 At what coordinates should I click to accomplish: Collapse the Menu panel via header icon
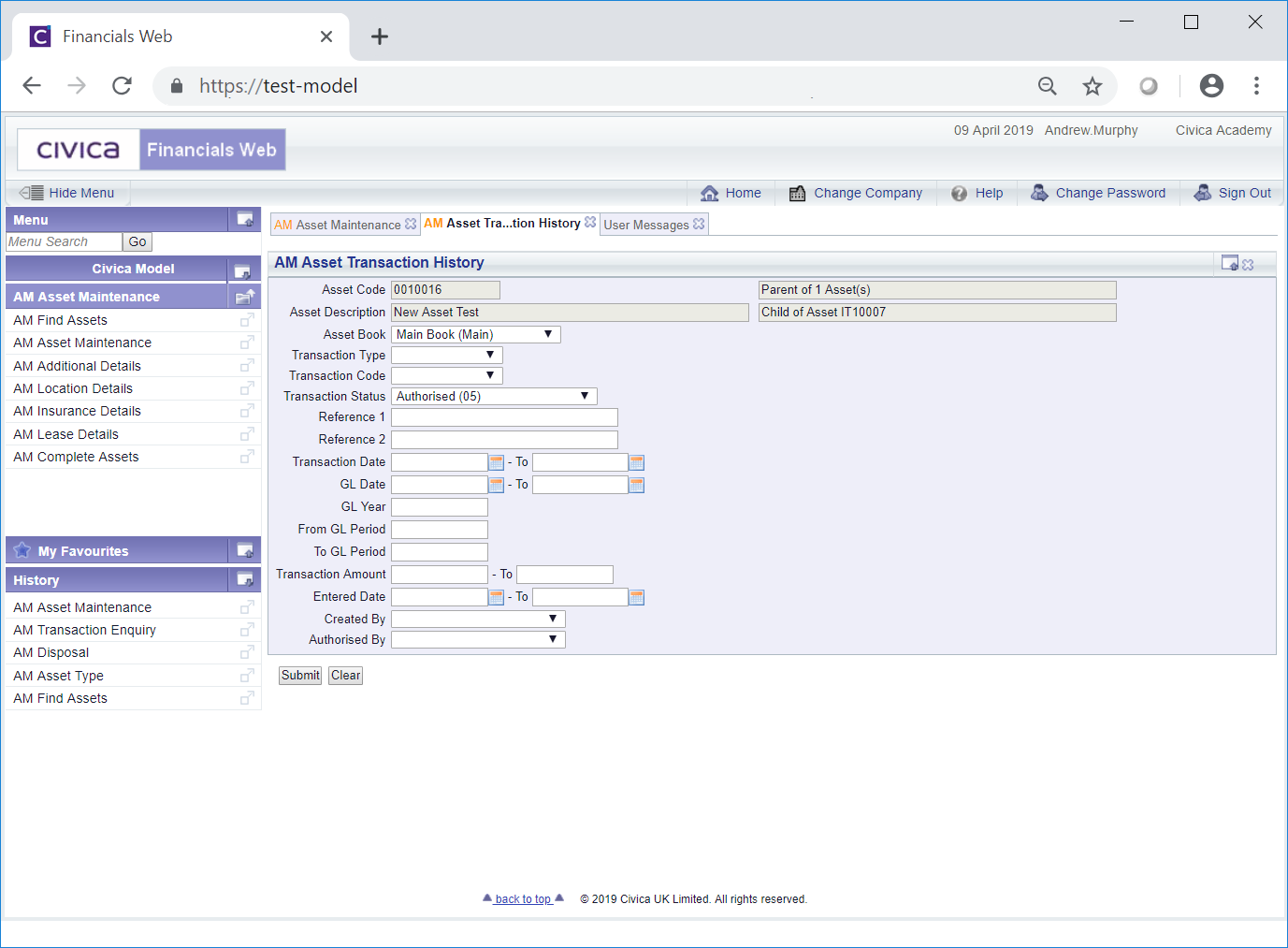pyautogui.click(x=245, y=219)
